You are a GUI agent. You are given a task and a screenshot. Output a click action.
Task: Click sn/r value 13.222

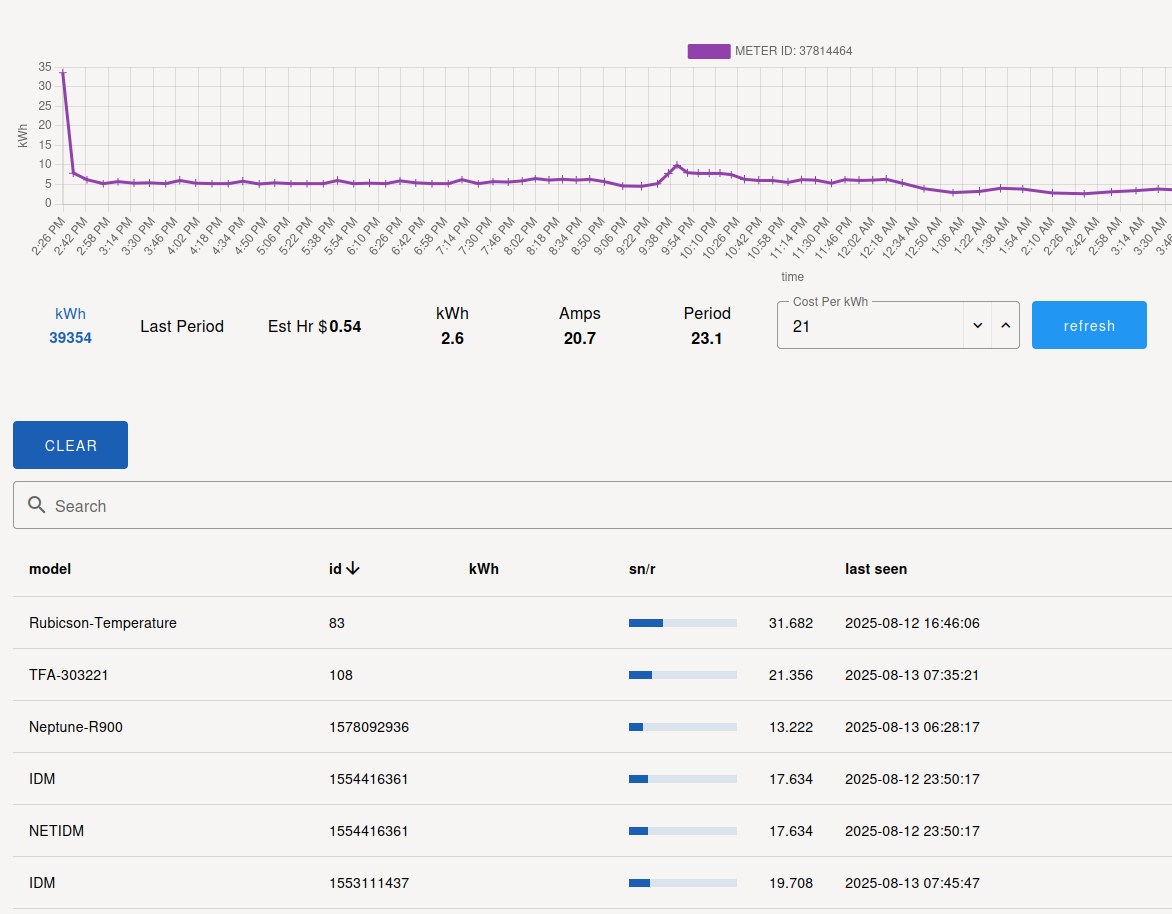coord(790,727)
